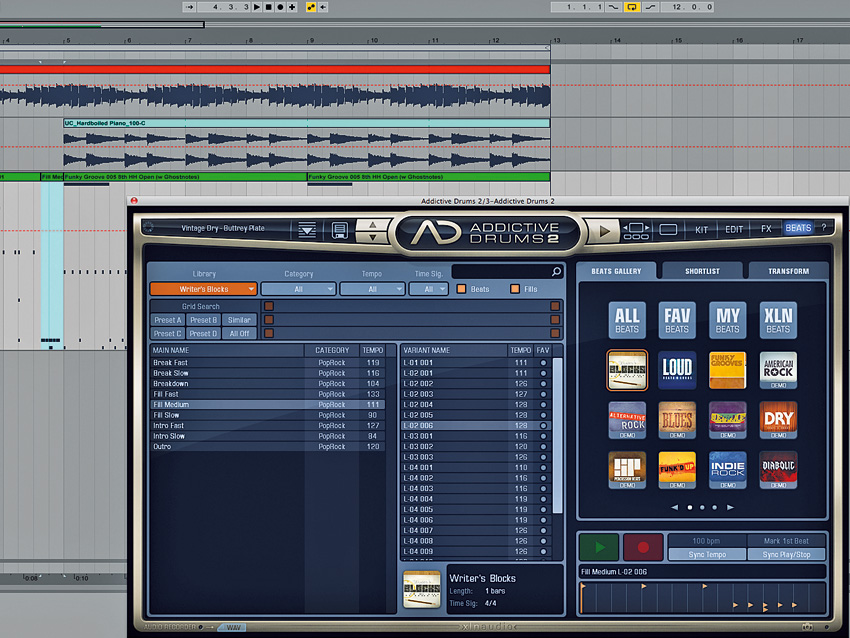Click the follow arrow icon left of position
The height and width of the screenshot is (638, 850).
(x=189, y=7)
